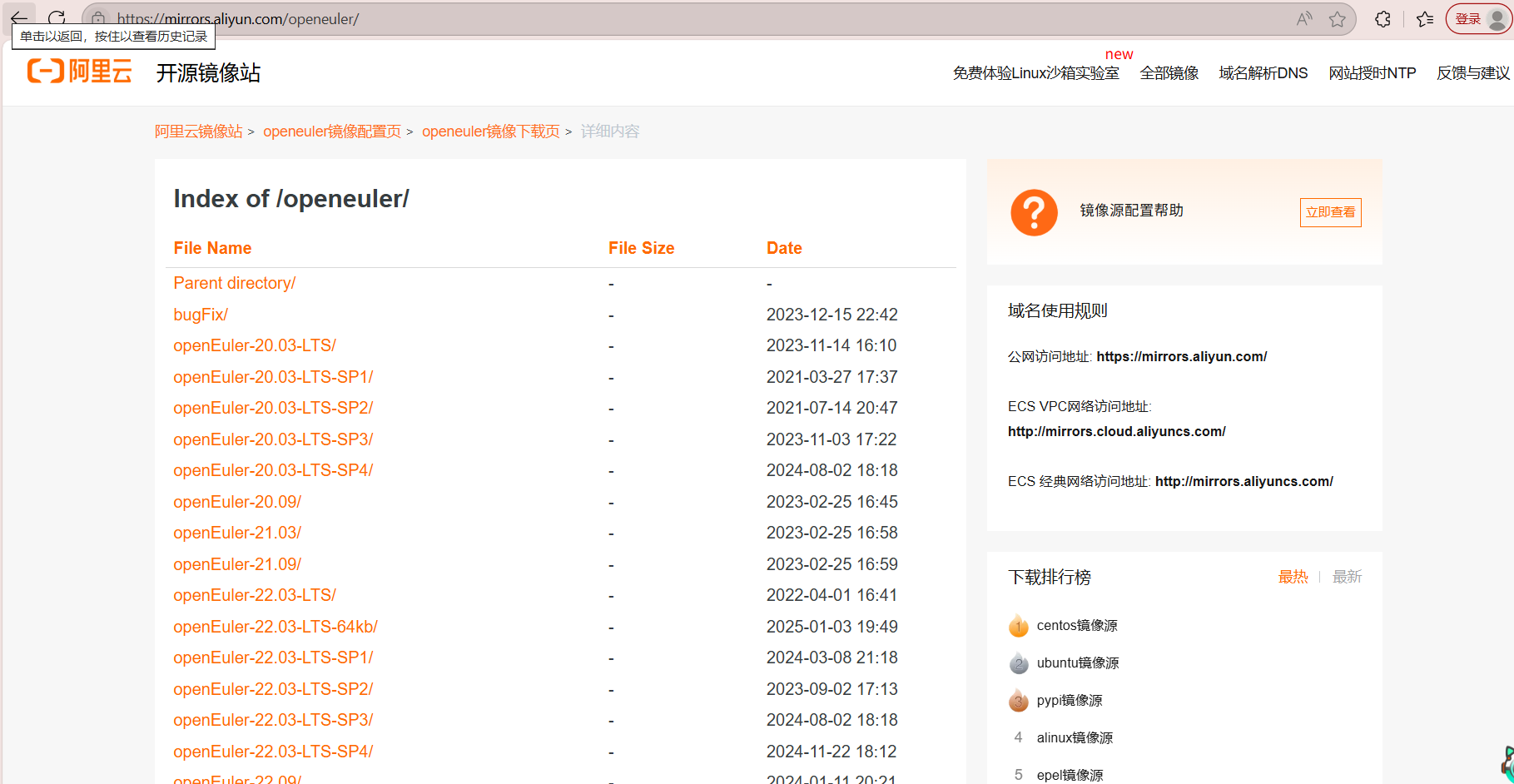Open the extensions puzzle icon
The width and height of the screenshot is (1514, 784).
point(1382,19)
